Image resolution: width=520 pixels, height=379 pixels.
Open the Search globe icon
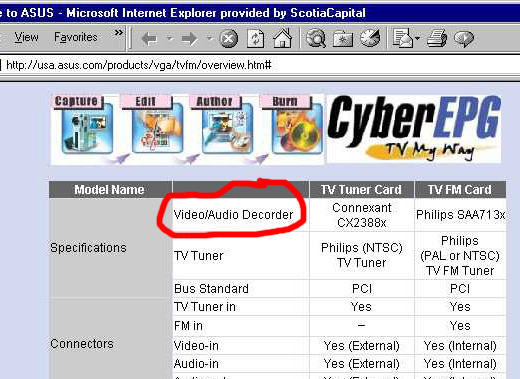pos(316,38)
